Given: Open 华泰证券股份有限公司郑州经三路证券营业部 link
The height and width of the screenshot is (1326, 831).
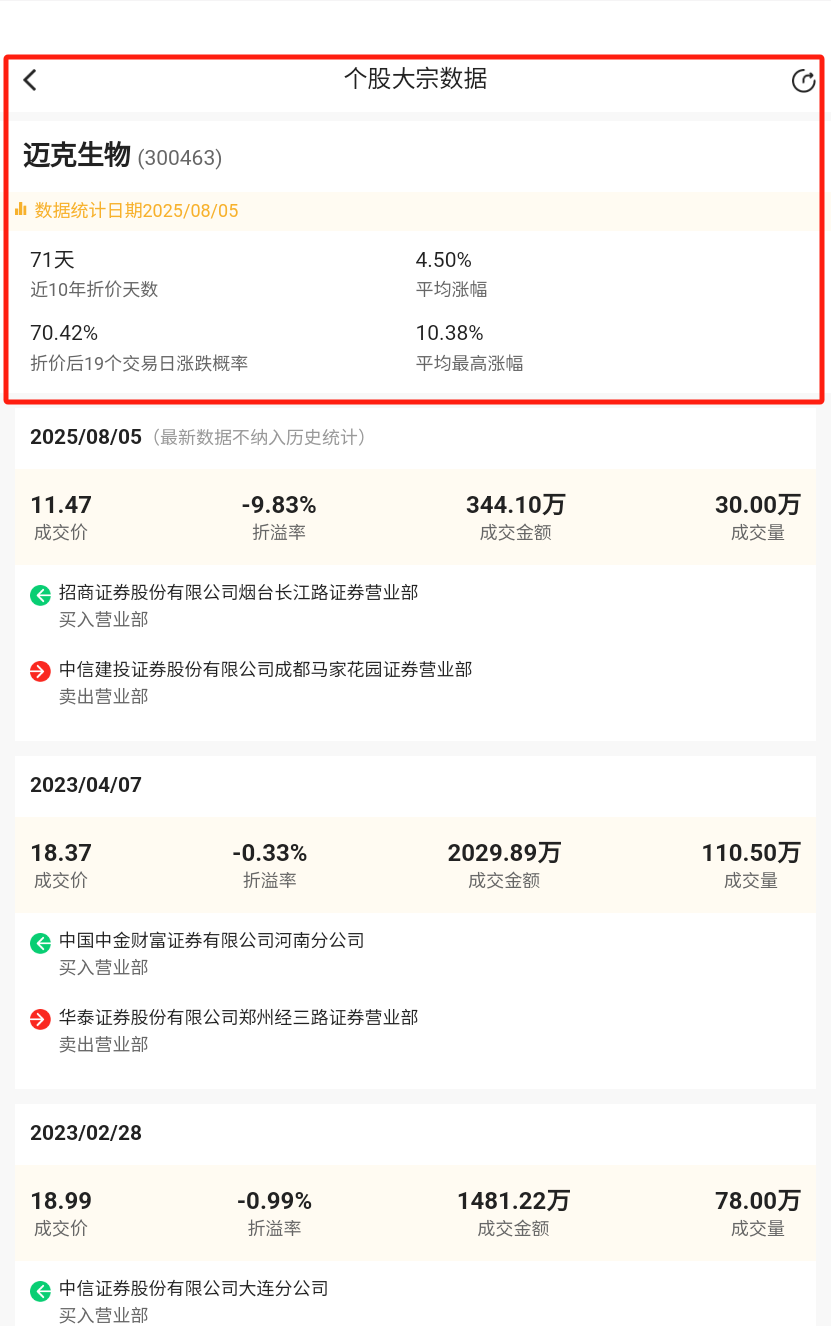Looking at the screenshot, I should 238,1017.
